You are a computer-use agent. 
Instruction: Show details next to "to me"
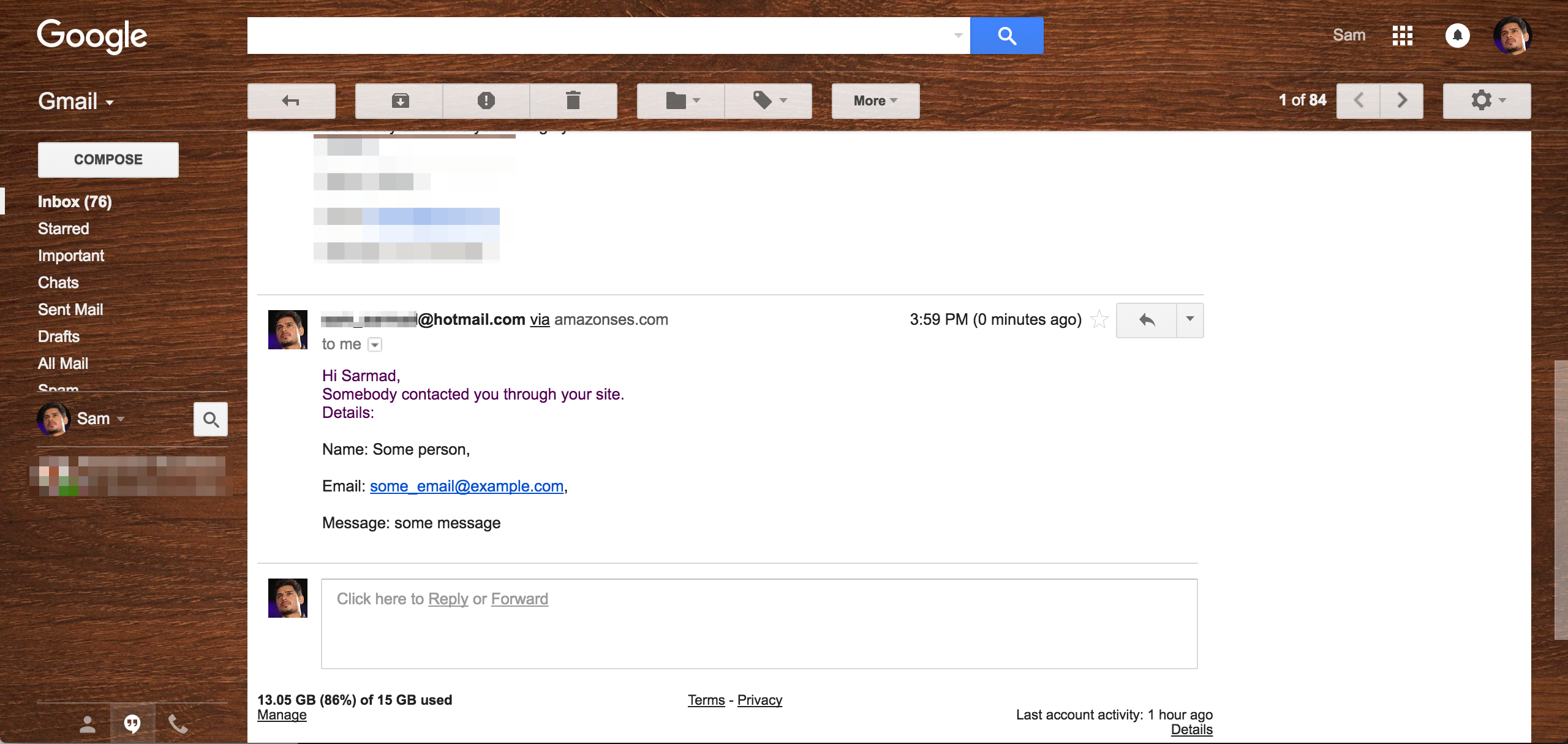(375, 344)
